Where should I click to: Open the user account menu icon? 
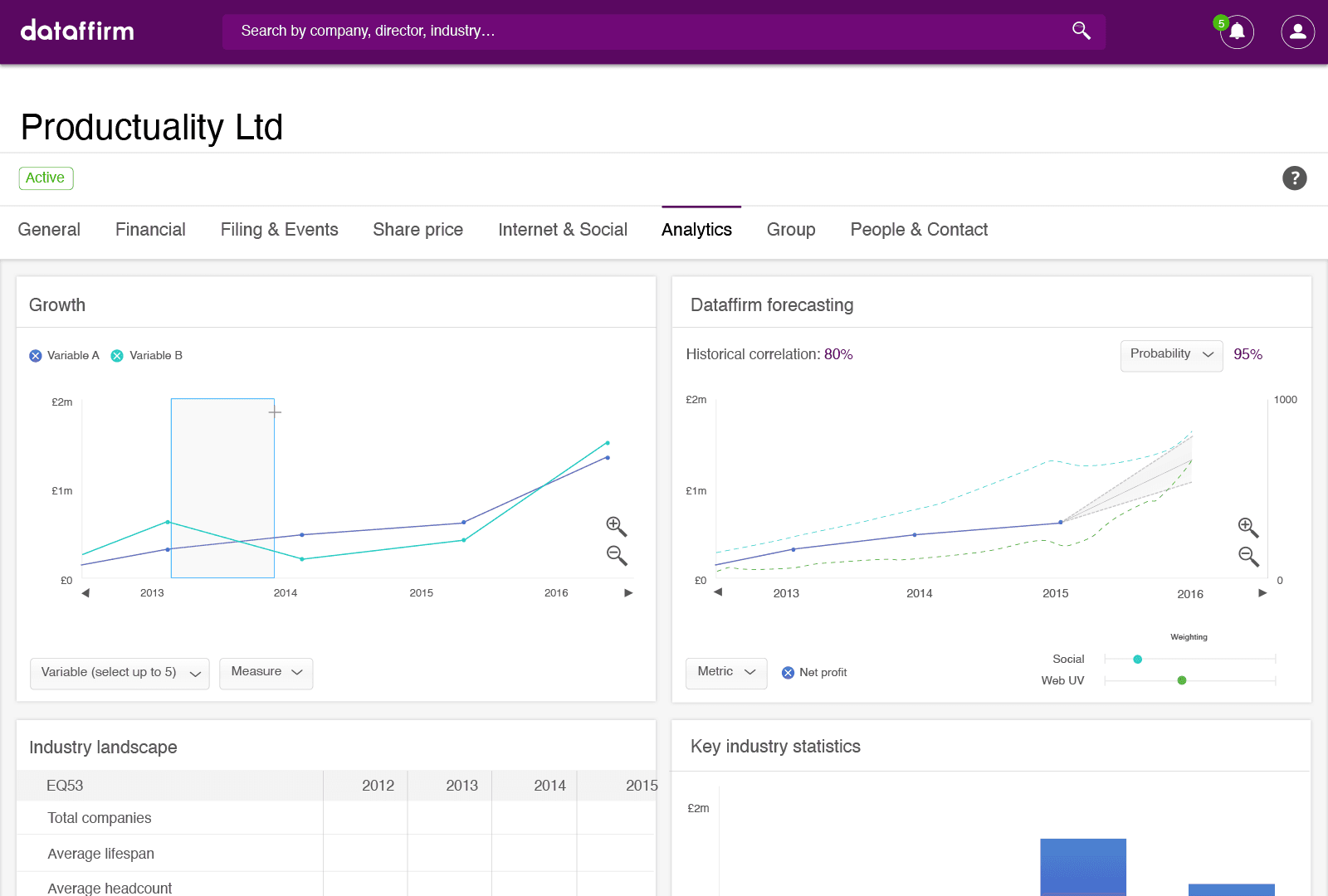pyautogui.click(x=1297, y=32)
